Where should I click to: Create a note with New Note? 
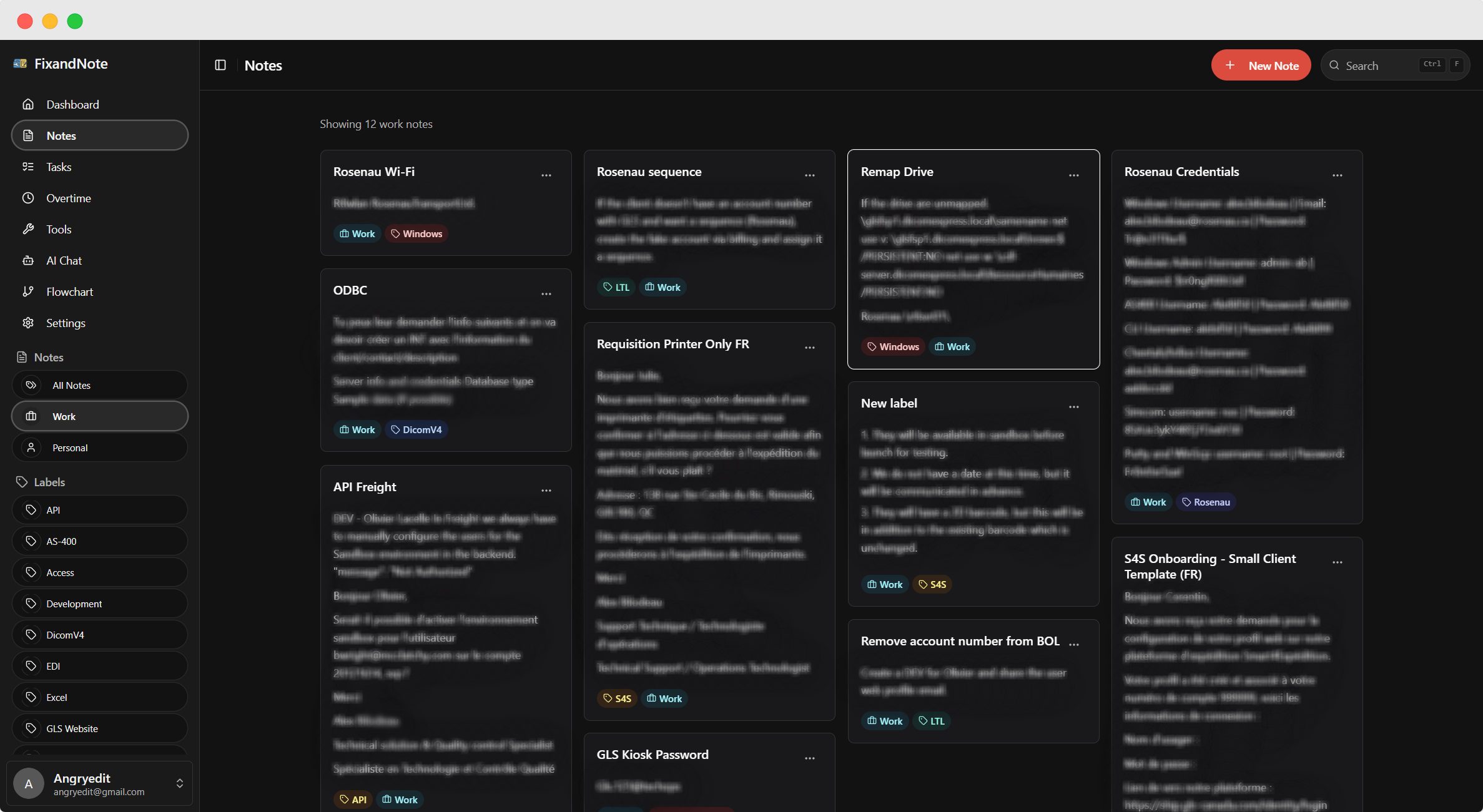1261,65
